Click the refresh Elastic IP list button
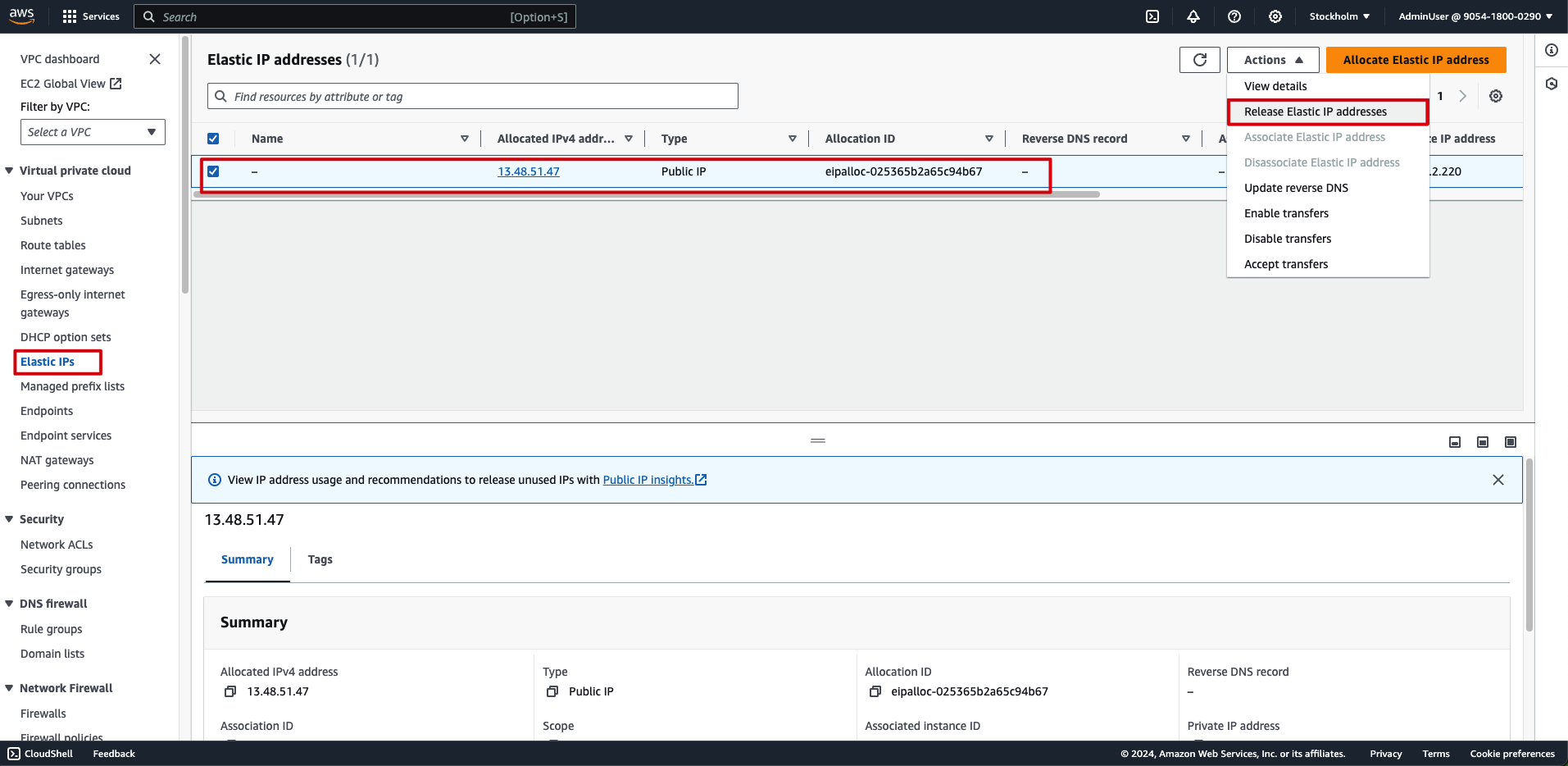This screenshot has width=1568, height=766. (1200, 60)
